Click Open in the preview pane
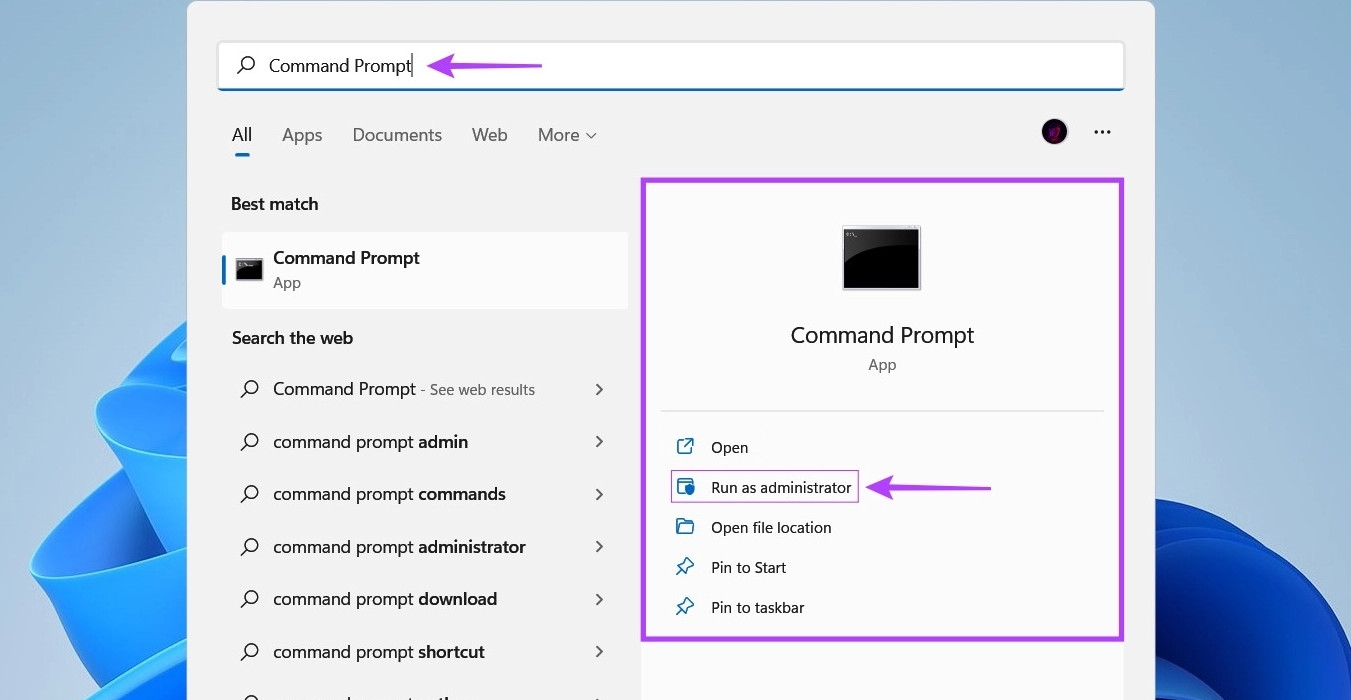 click(729, 448)
